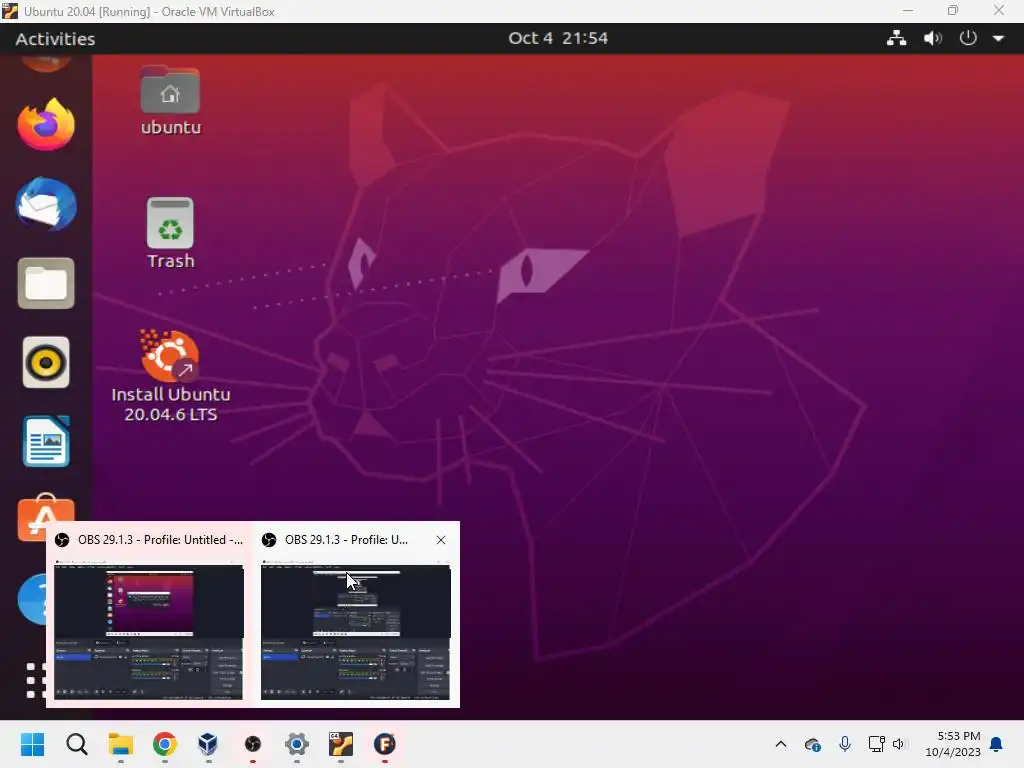Launch LibreOffice Writer from the dock
Image resolution: width=1024 pixels, height=768 pixels.
pos(46,441)
